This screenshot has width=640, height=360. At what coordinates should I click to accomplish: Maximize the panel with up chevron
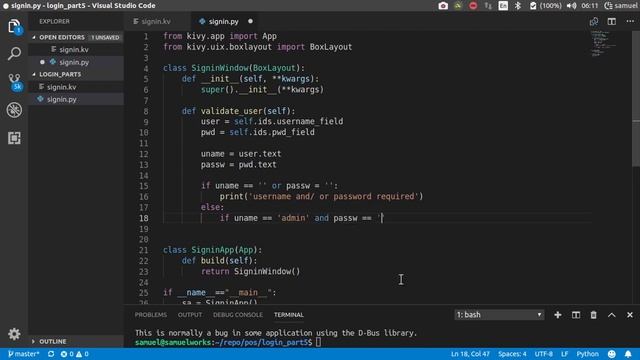point(611,315)
